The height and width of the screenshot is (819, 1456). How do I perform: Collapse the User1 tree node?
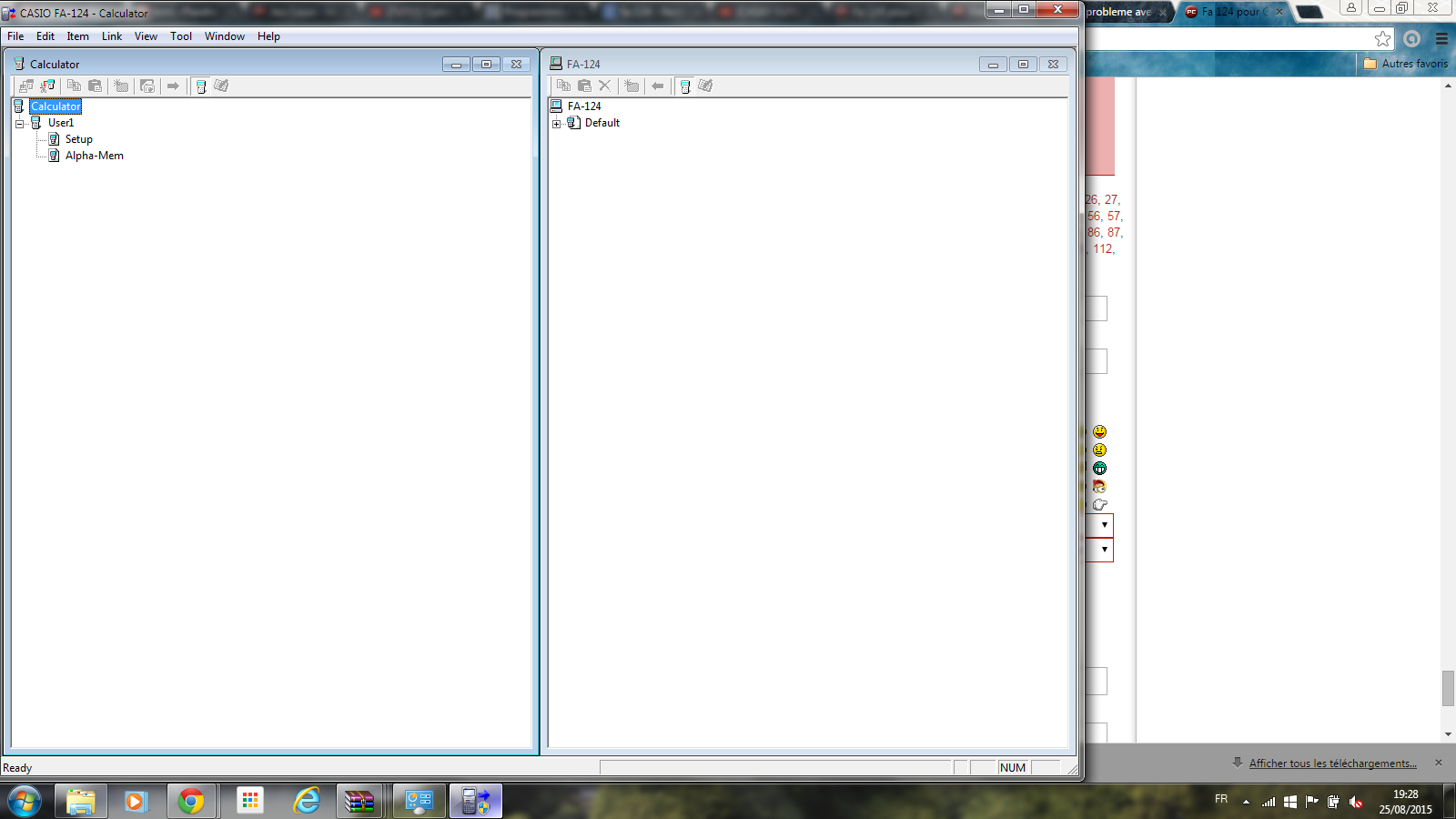coord(19,123)
